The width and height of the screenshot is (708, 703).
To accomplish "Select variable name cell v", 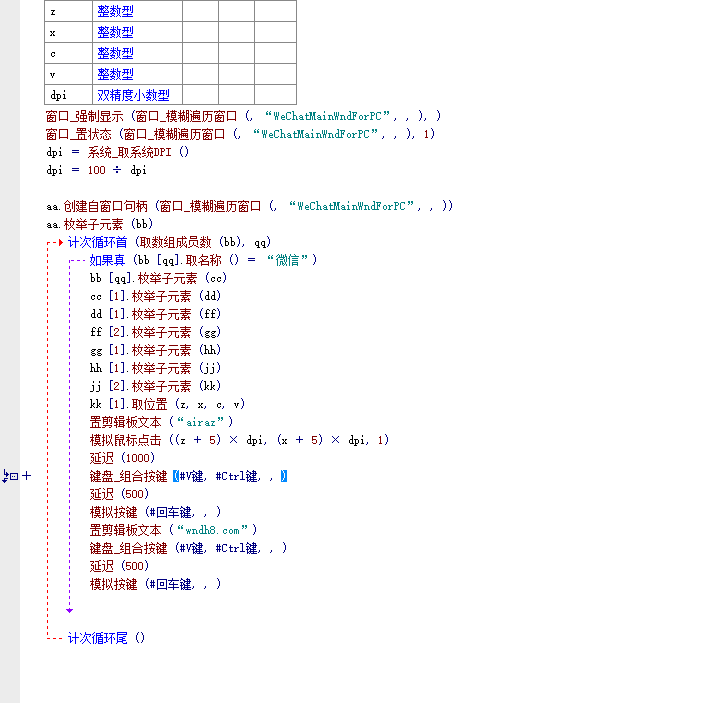I will tap(69, 74).
